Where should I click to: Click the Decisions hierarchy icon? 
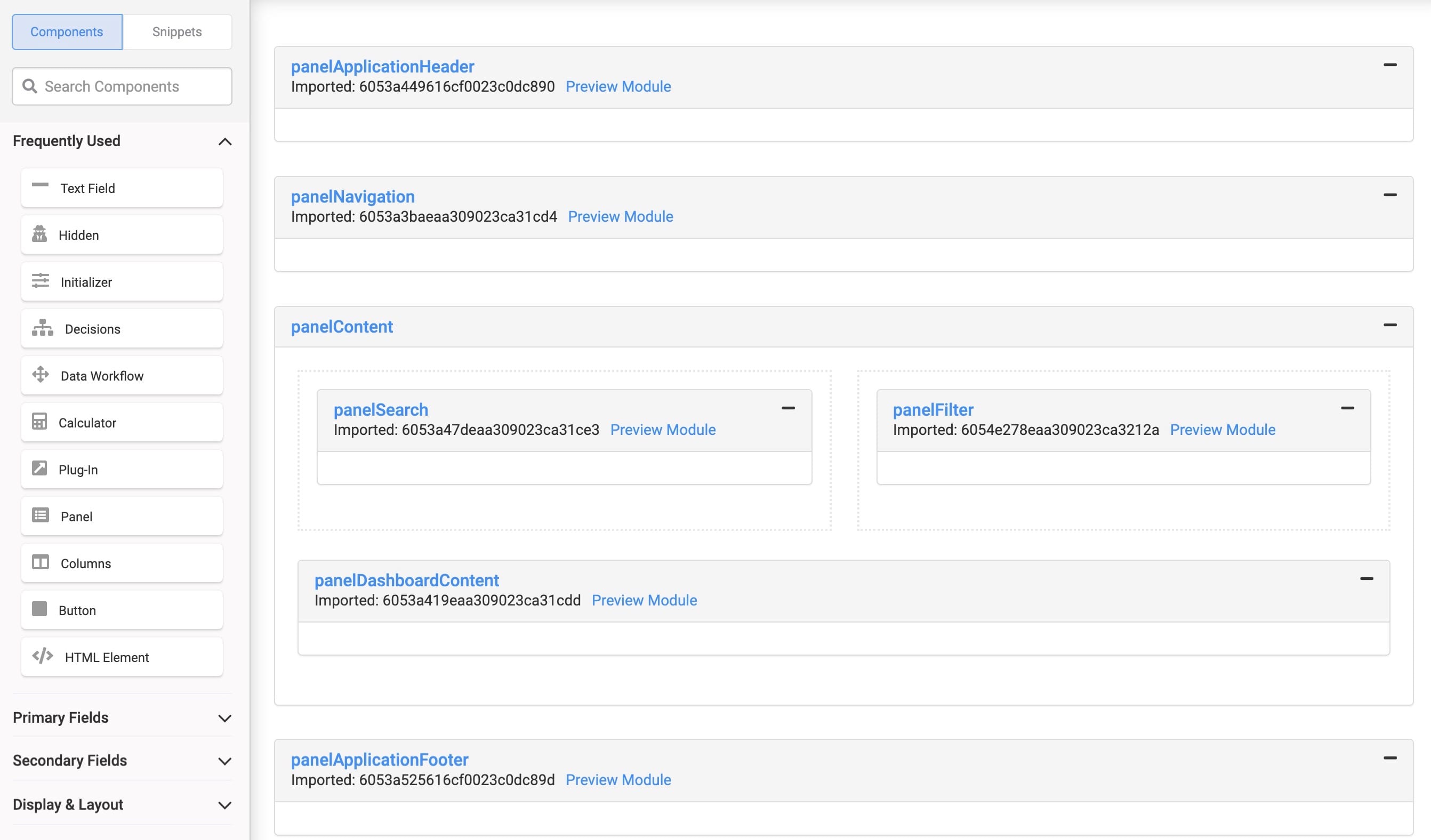coord(42,327)
